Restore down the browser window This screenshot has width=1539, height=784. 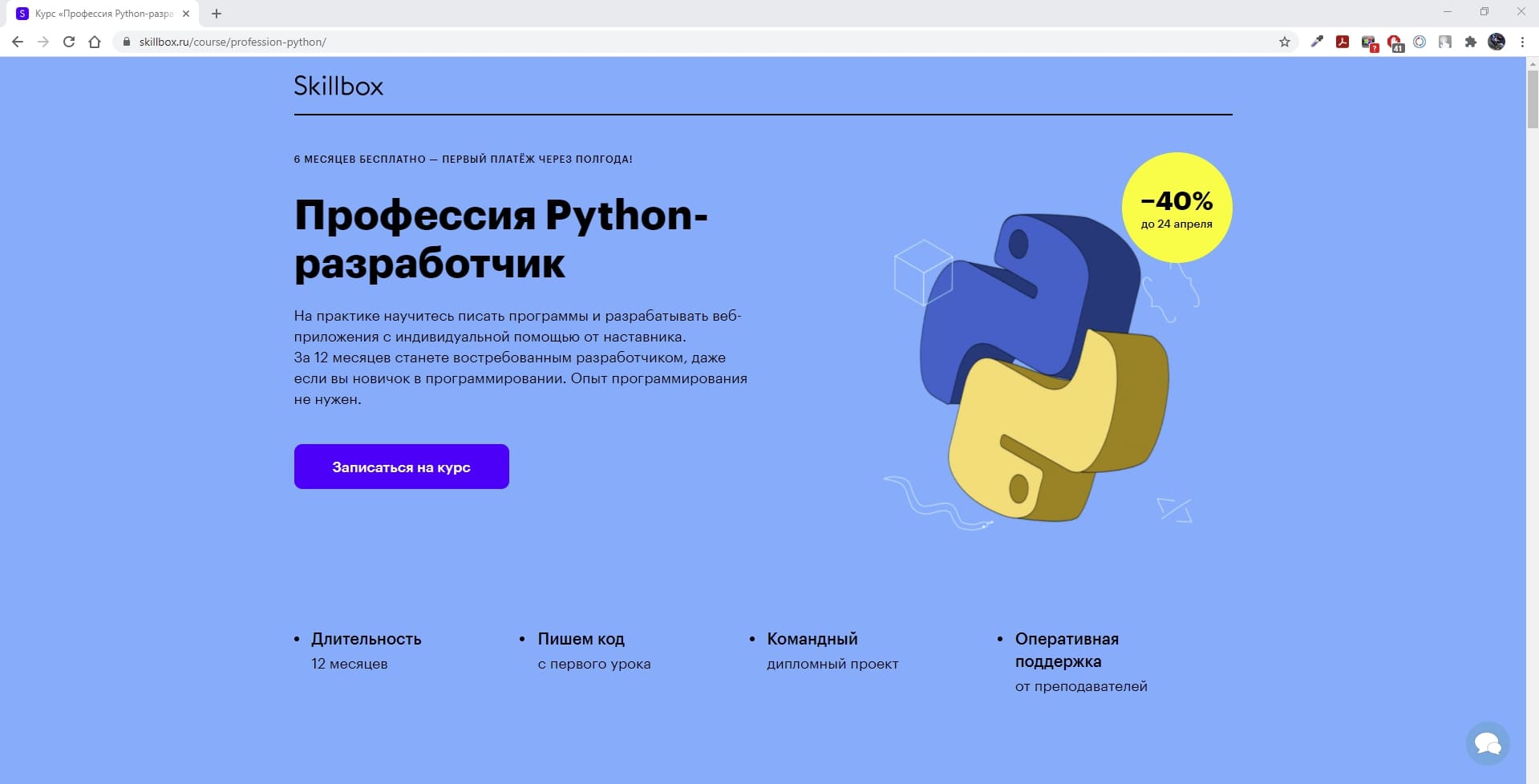coord(1484,12)
